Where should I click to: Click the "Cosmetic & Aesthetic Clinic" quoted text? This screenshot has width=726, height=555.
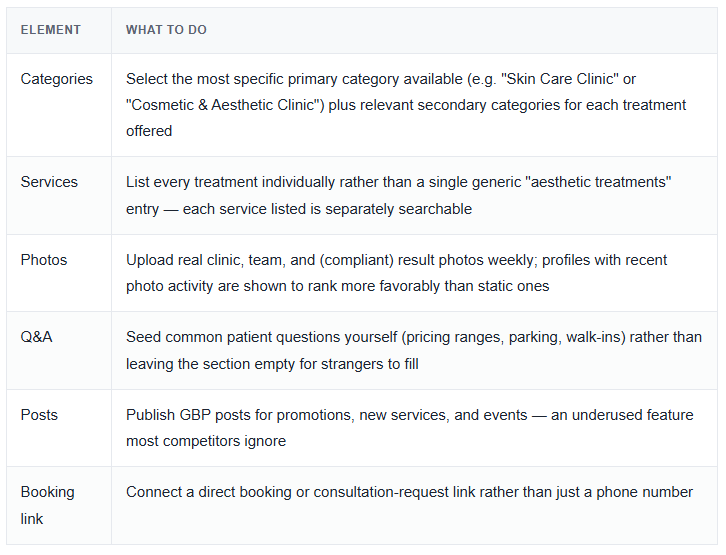[x=225, y=105]
